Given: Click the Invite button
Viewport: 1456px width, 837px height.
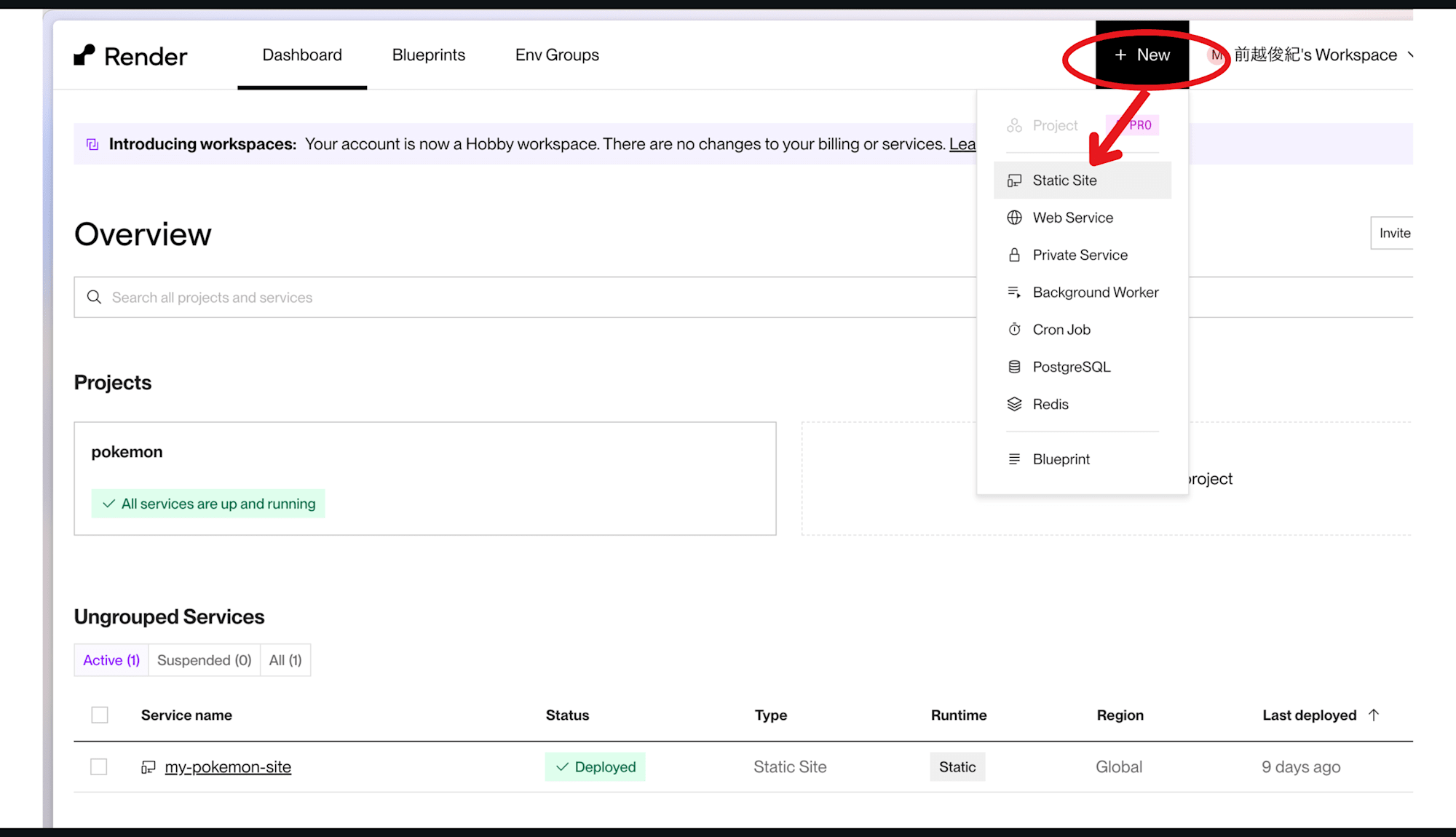Looking at the screenshot, I should point(1392,233).
